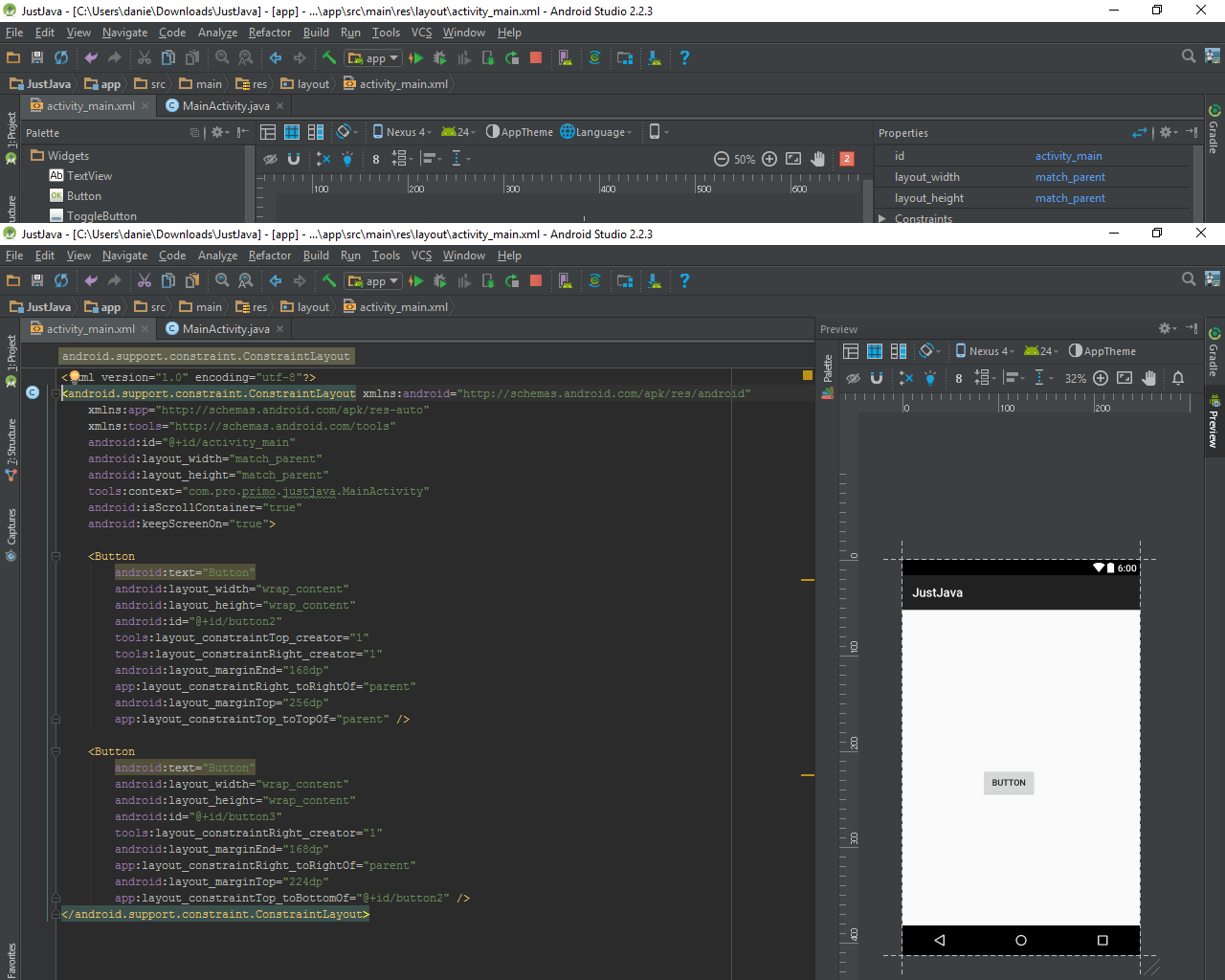Open Build menu in lower window
The width and height of the screenshot is (1225, 980).
pyautogui.click(x=316, y=256)
